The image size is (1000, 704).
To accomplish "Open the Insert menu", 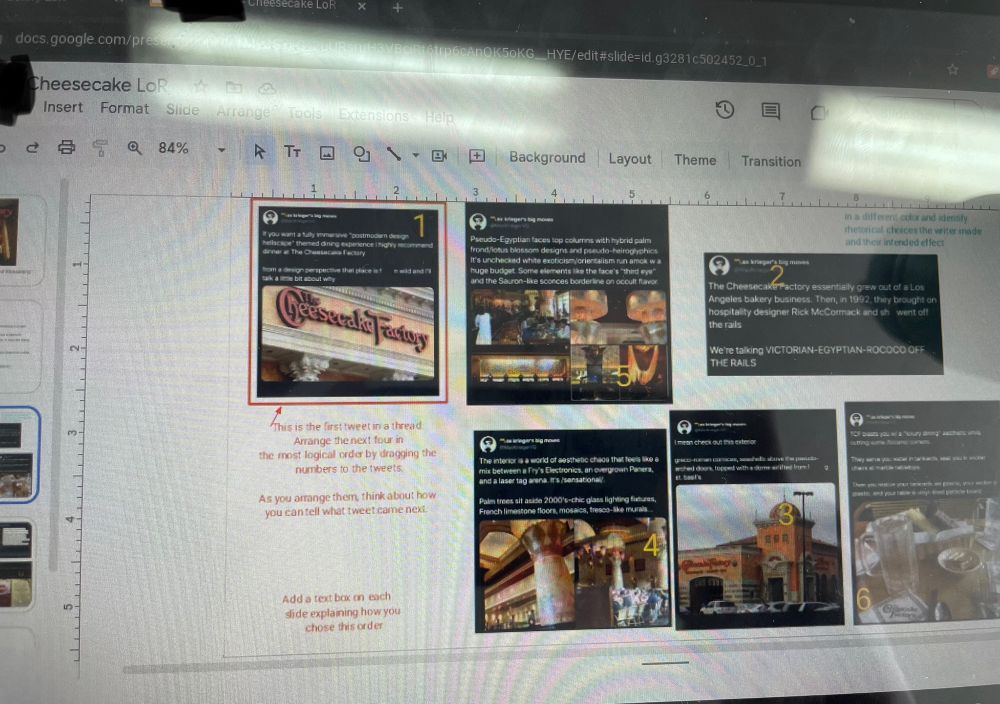I will 63,107.
